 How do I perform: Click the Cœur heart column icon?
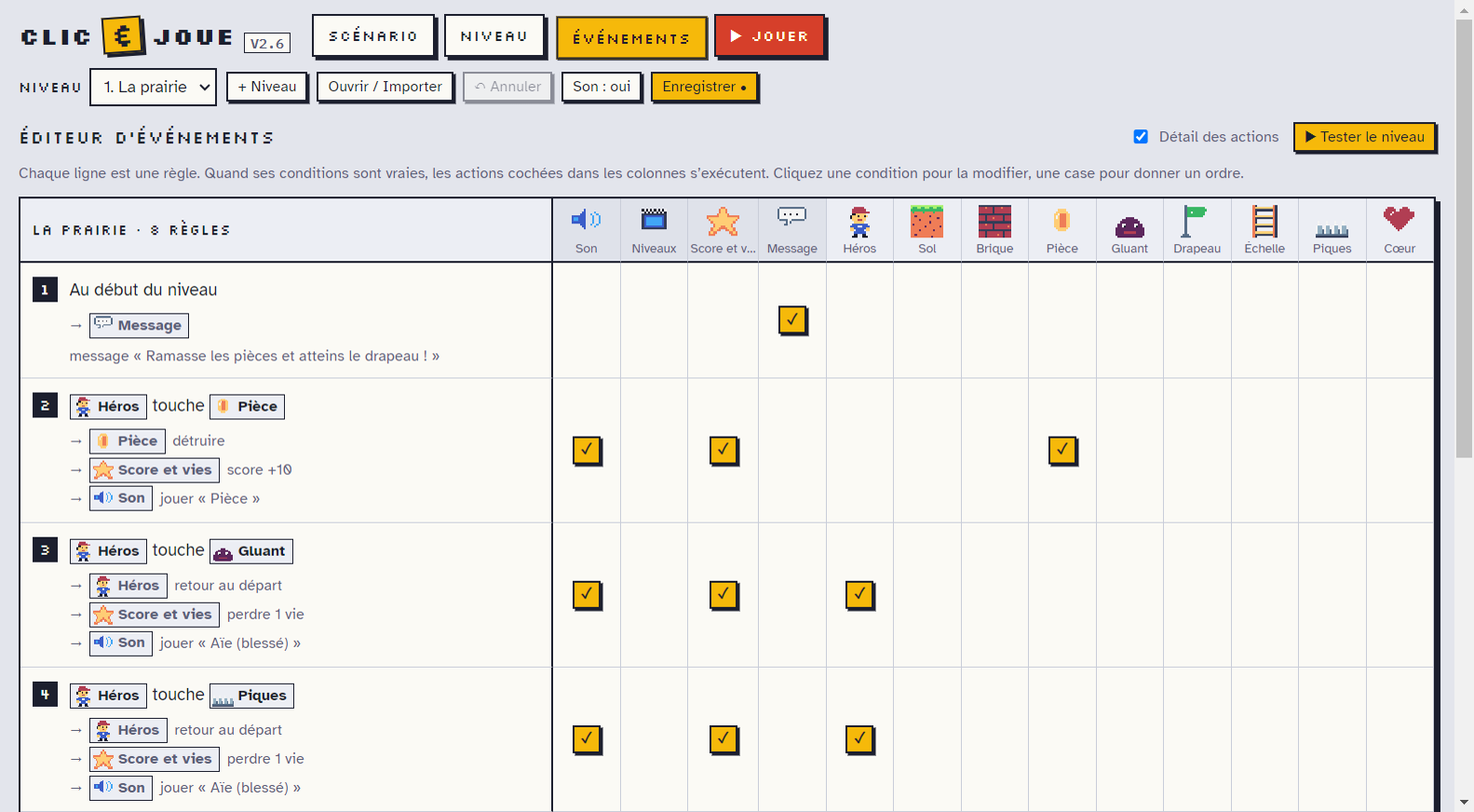pyautogui.click(x=1399, y=219)
